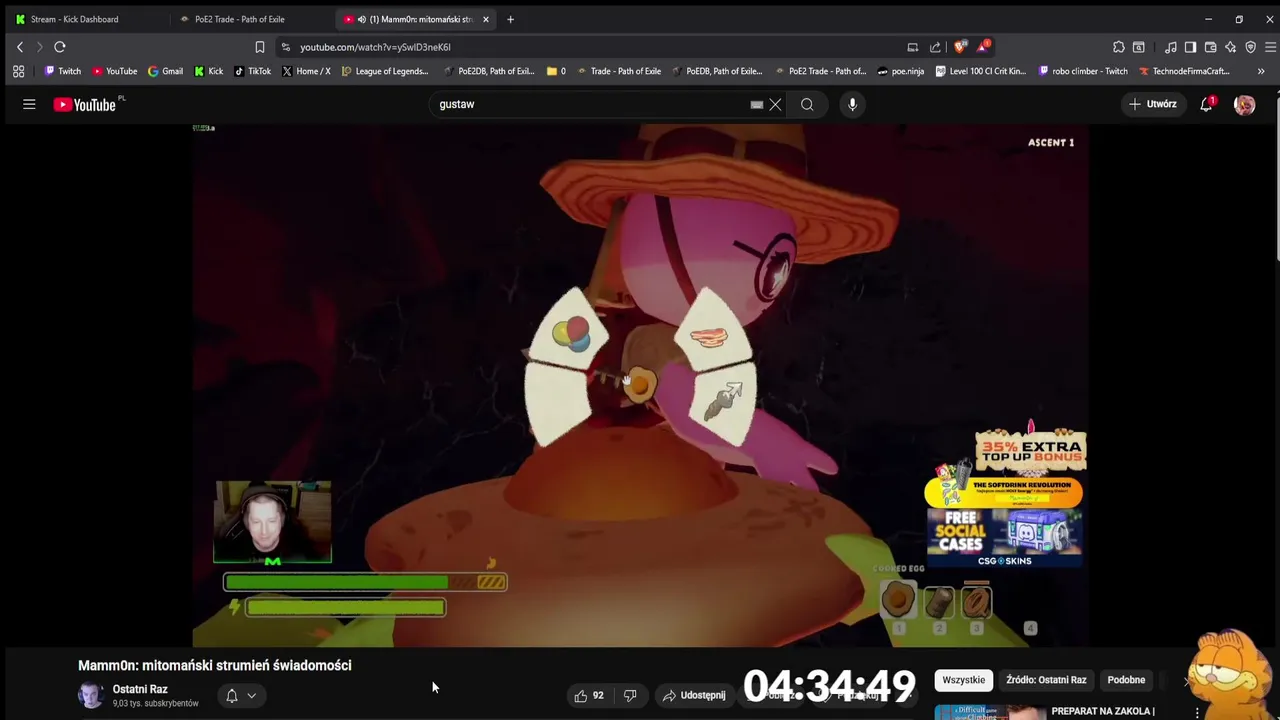Open site settings icon in address bar
This screenshot has width=1280, height=720.
coord(286,47)
